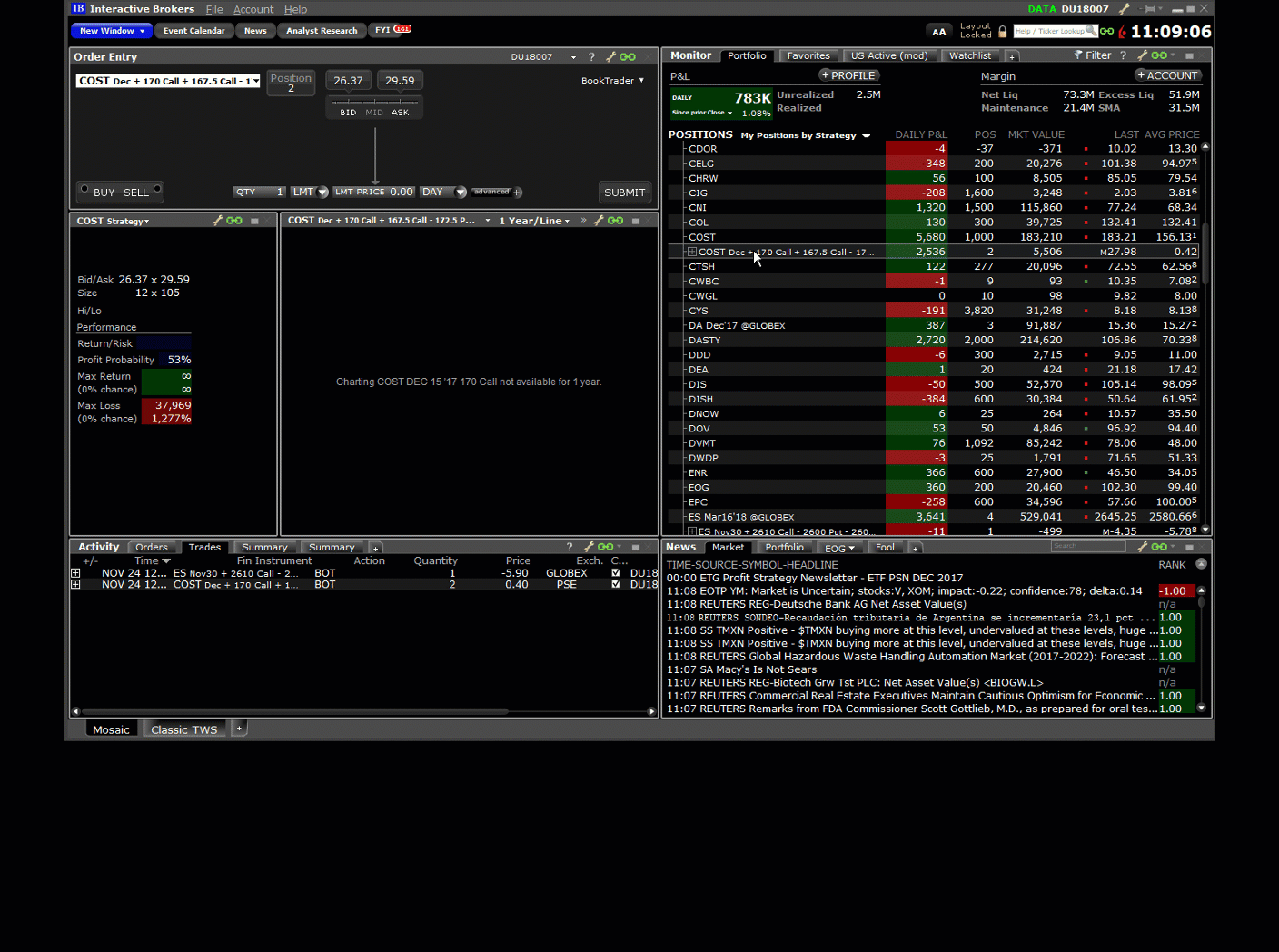Click the red alert flame icon beside the clock

[1120, 30]
